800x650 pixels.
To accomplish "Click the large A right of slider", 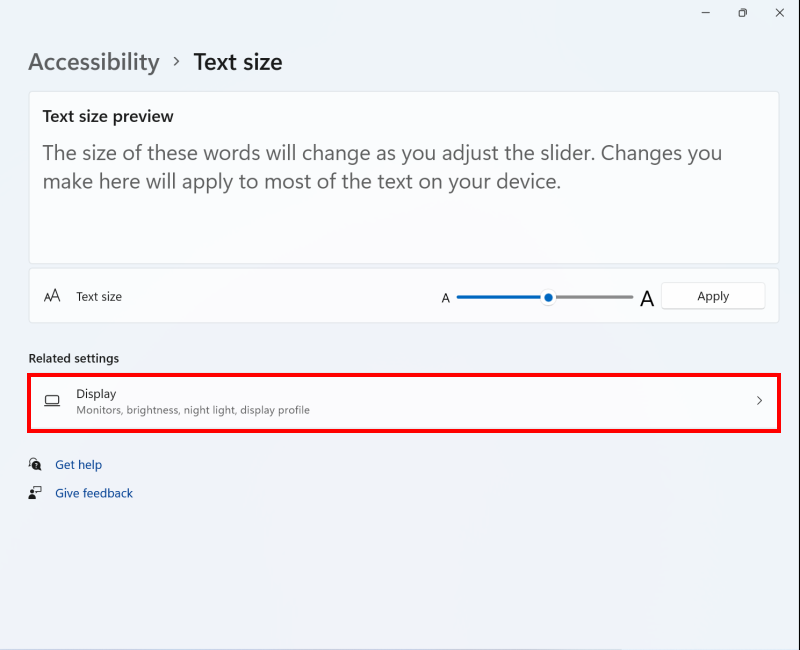I will coord(647,298).
